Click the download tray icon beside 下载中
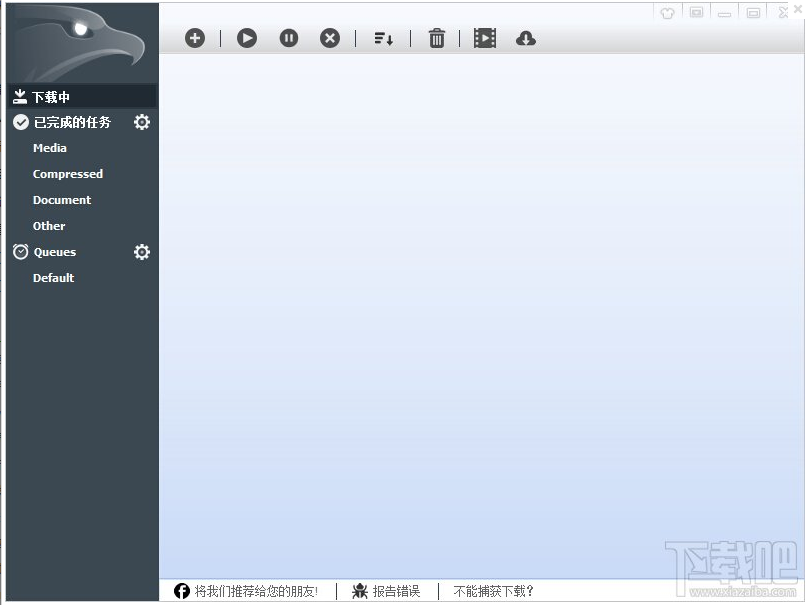Image resolution: width=807 pixels, height=605 pixels. [x=20, y=96]
